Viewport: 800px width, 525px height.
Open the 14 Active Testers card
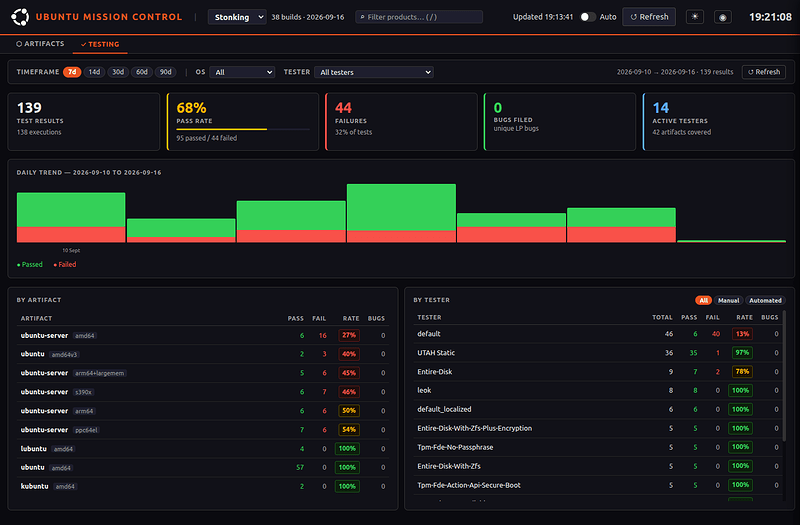pos(718,121)
